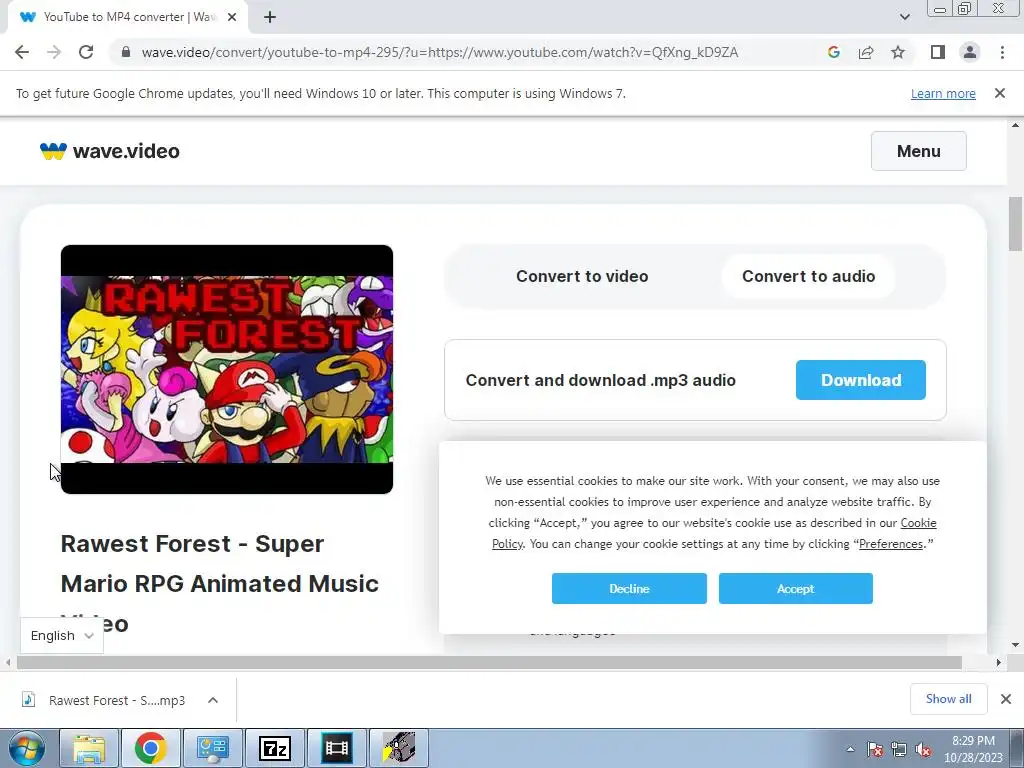Close the YouTube to MP4 converter tab
1024x768 pixels.
232,17
